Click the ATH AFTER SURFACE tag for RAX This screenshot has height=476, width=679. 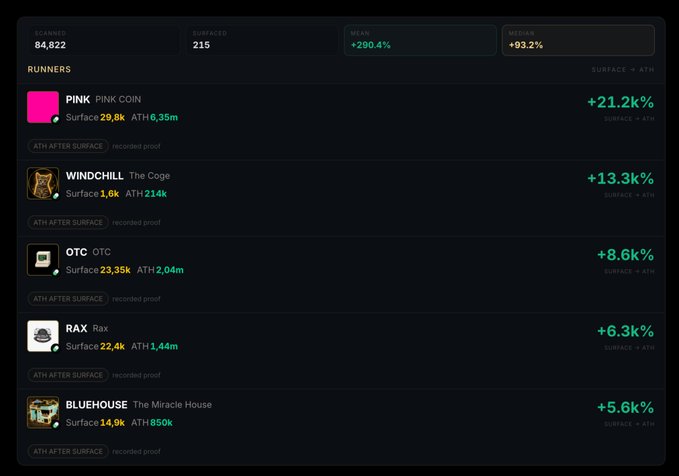click(68, 375)
